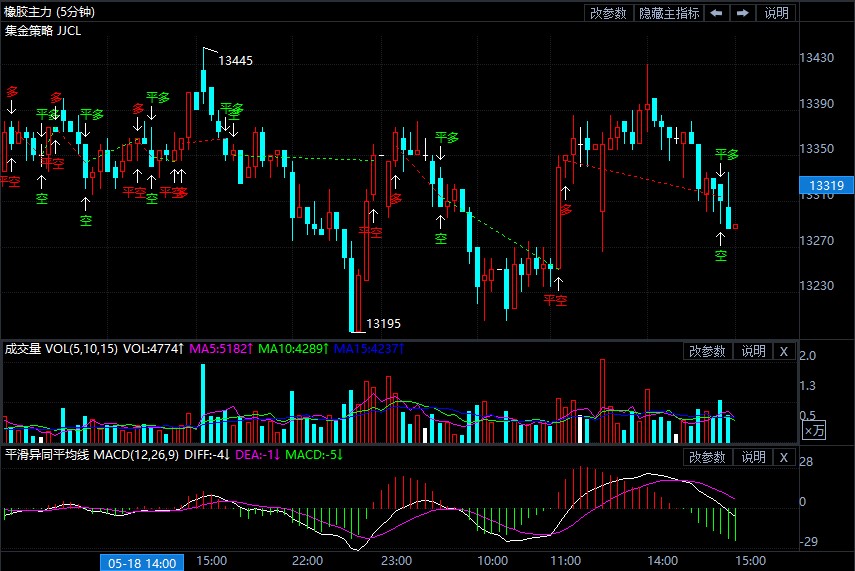Open 说明 in the volume panel
Screen dimensions: 855x571
752,351
